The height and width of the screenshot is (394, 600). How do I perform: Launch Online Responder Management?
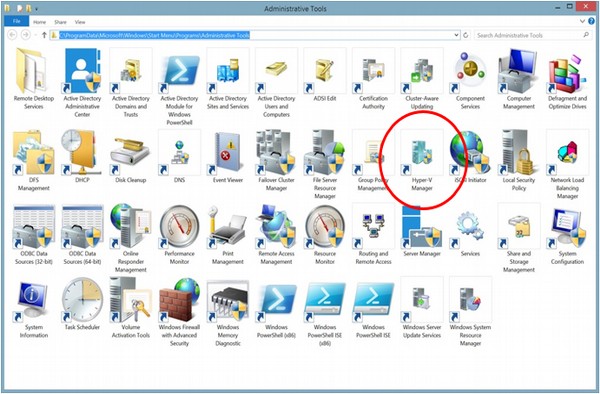pyautogui.click(x=130, y=238)
